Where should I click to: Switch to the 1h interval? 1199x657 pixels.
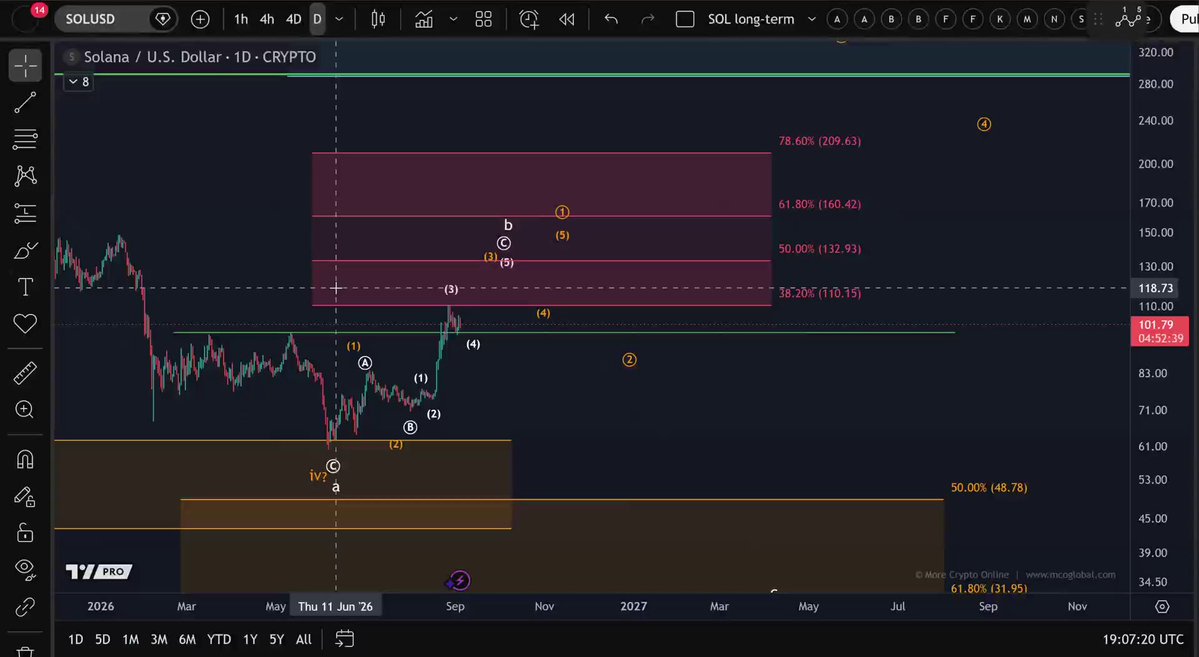tap(241, 19)
